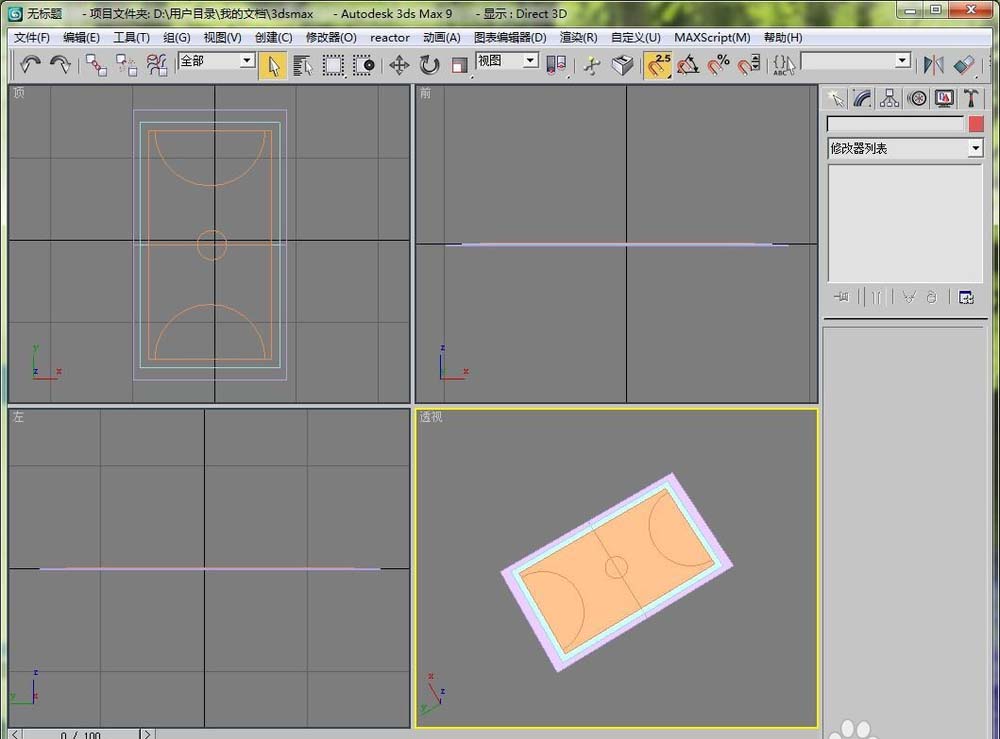
Task: Toggle Percent Snap
Action: [718, 65]
